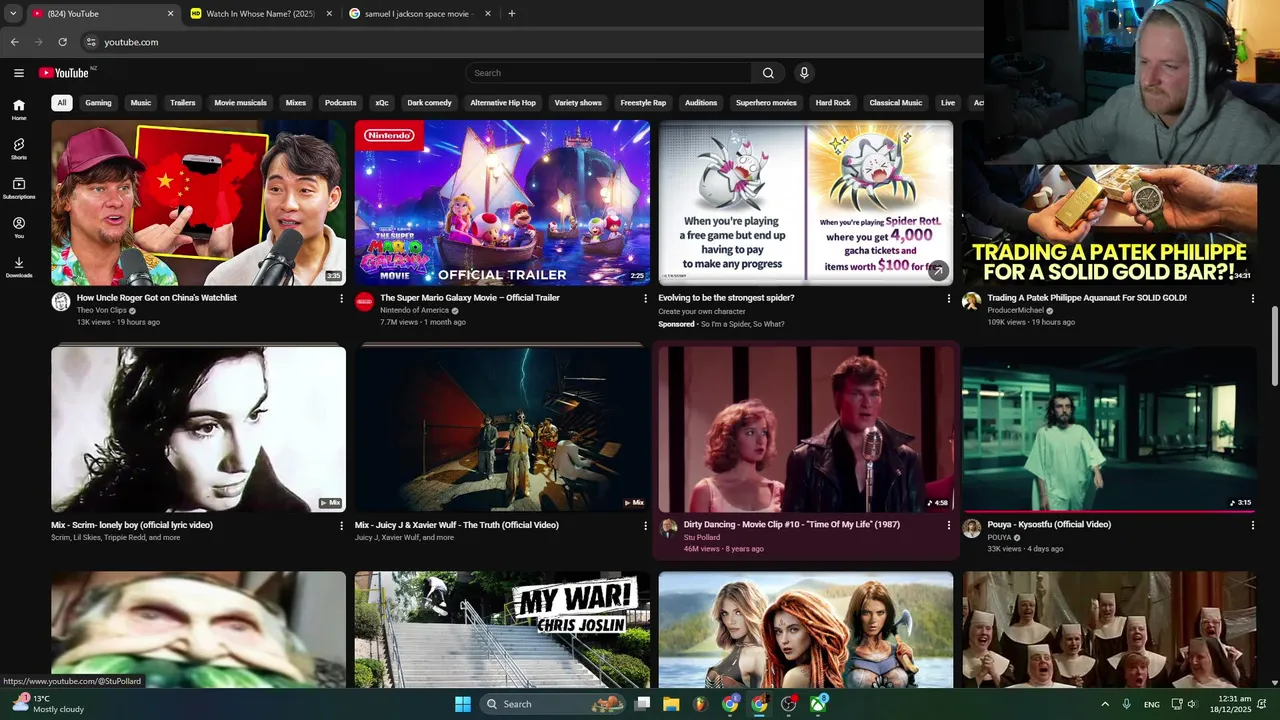The height and width of the screenshot is (720, 1280).
Task: Open Downloads in the sidebar
Action: point(19,268)
